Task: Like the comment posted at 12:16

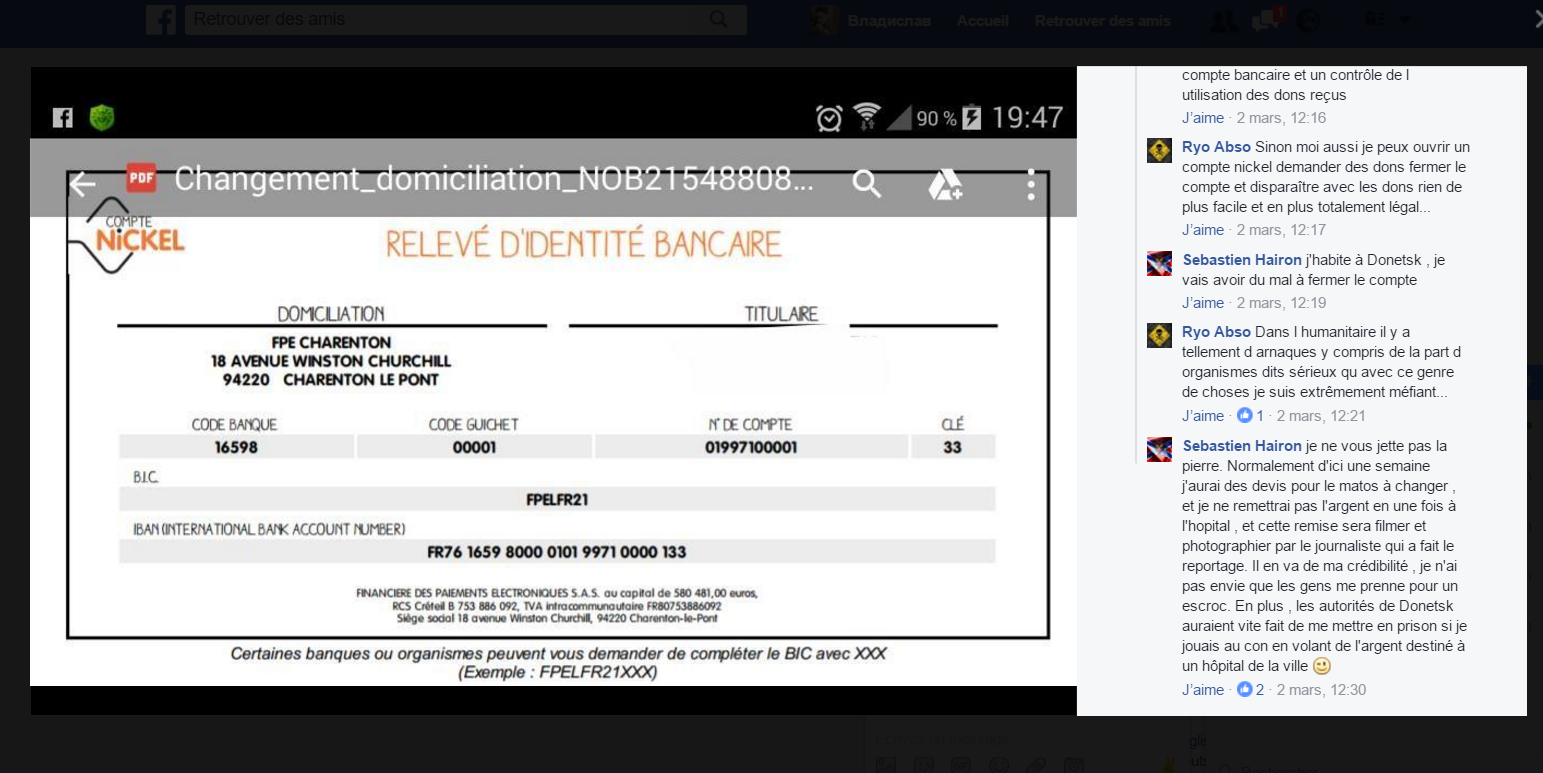Action: coord(1203,118)
